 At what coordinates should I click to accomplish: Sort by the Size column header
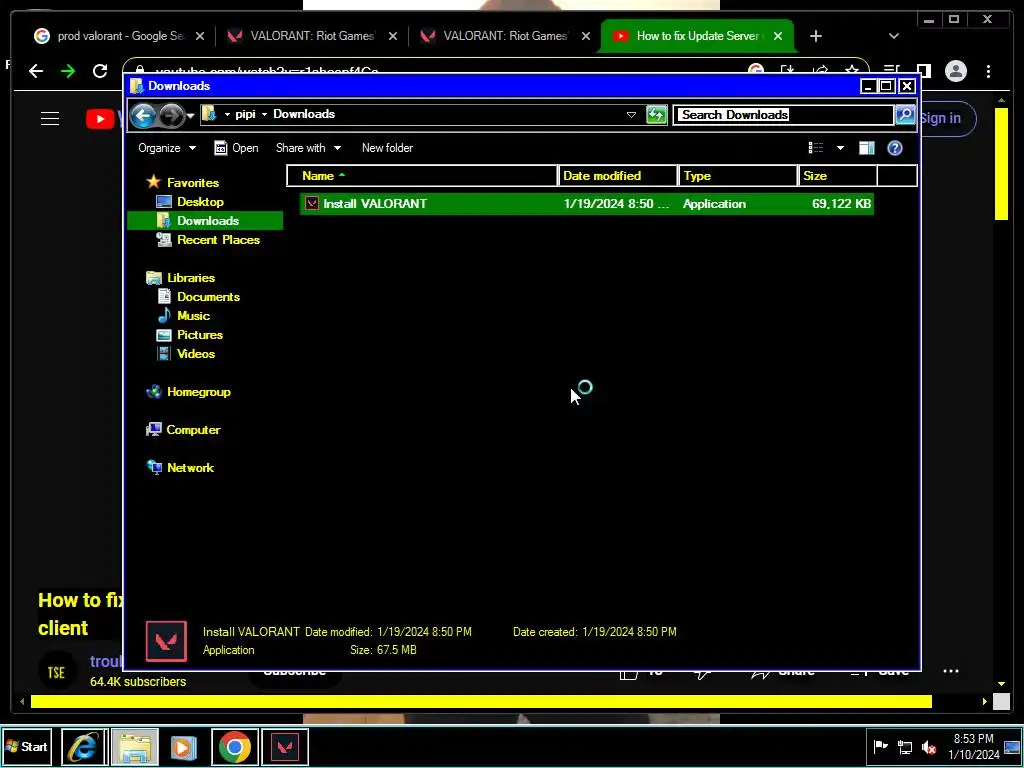pos(837,176)
